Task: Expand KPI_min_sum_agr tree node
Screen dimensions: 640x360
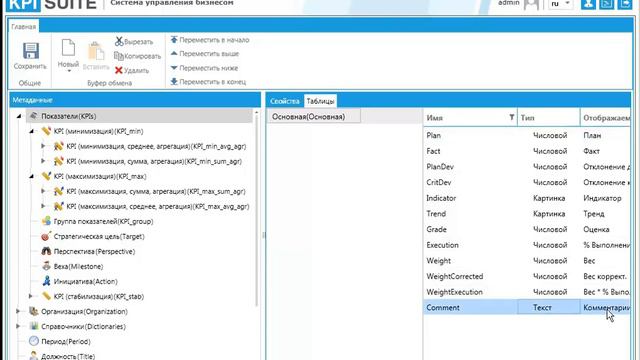Action: [x=43, y=161]
